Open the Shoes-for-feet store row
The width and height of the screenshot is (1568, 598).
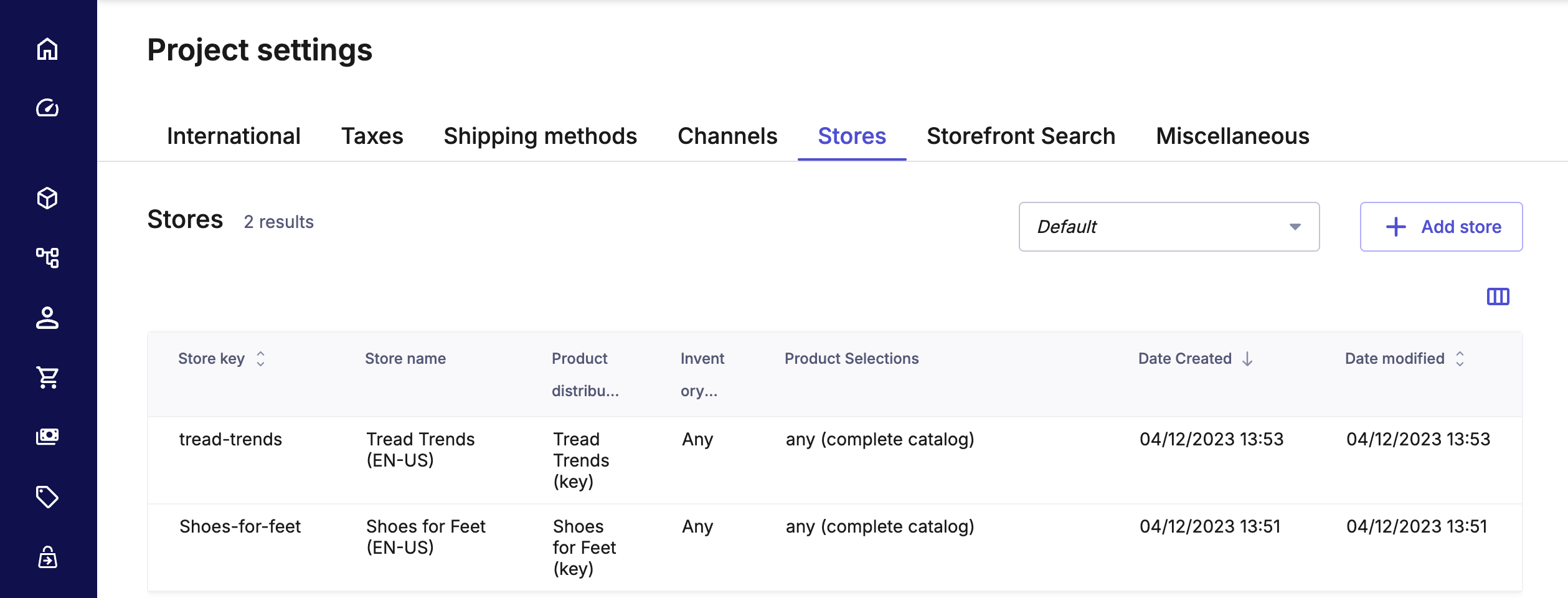240,527
